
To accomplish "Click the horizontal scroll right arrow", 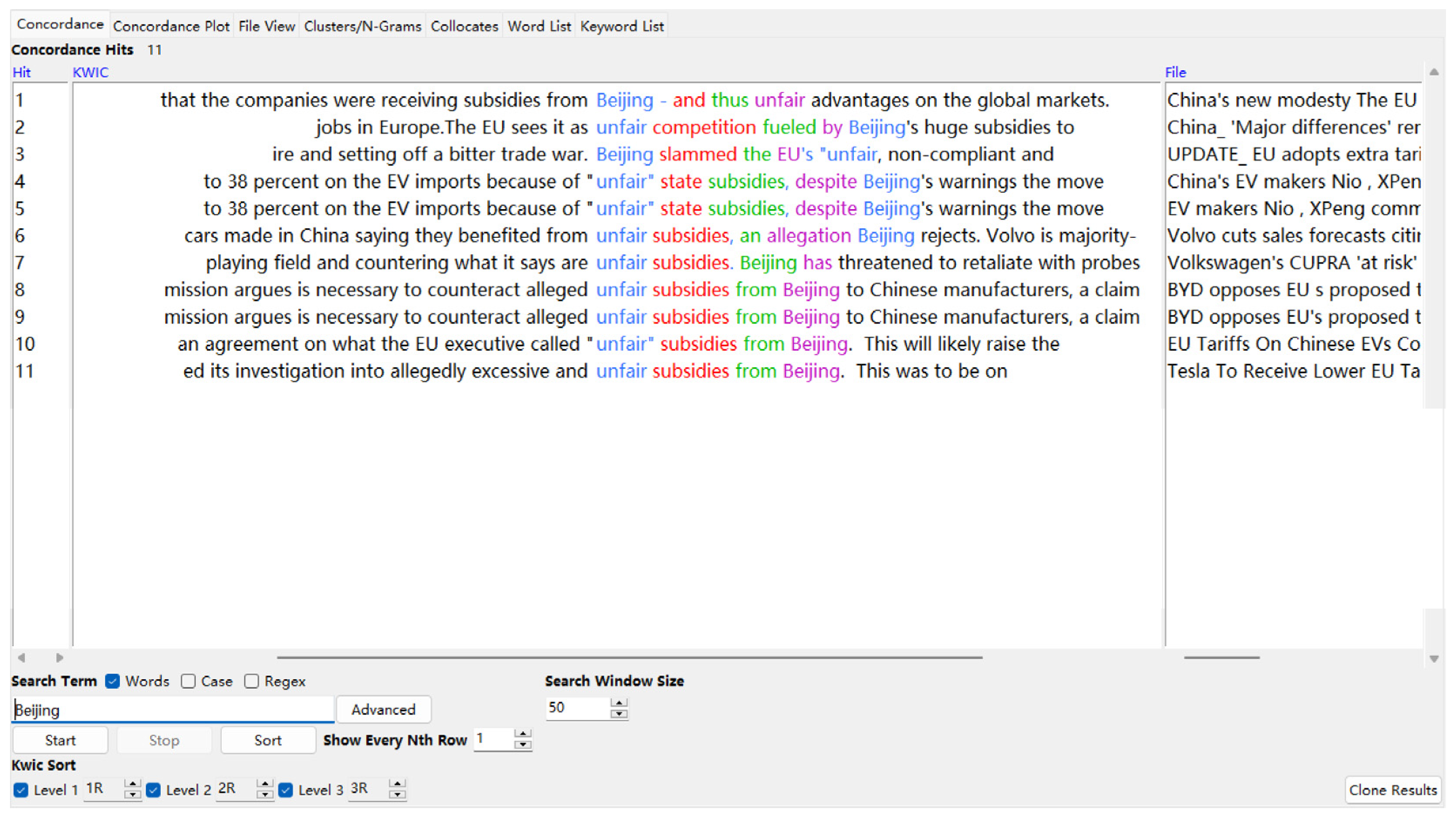I will coord(59,657).
